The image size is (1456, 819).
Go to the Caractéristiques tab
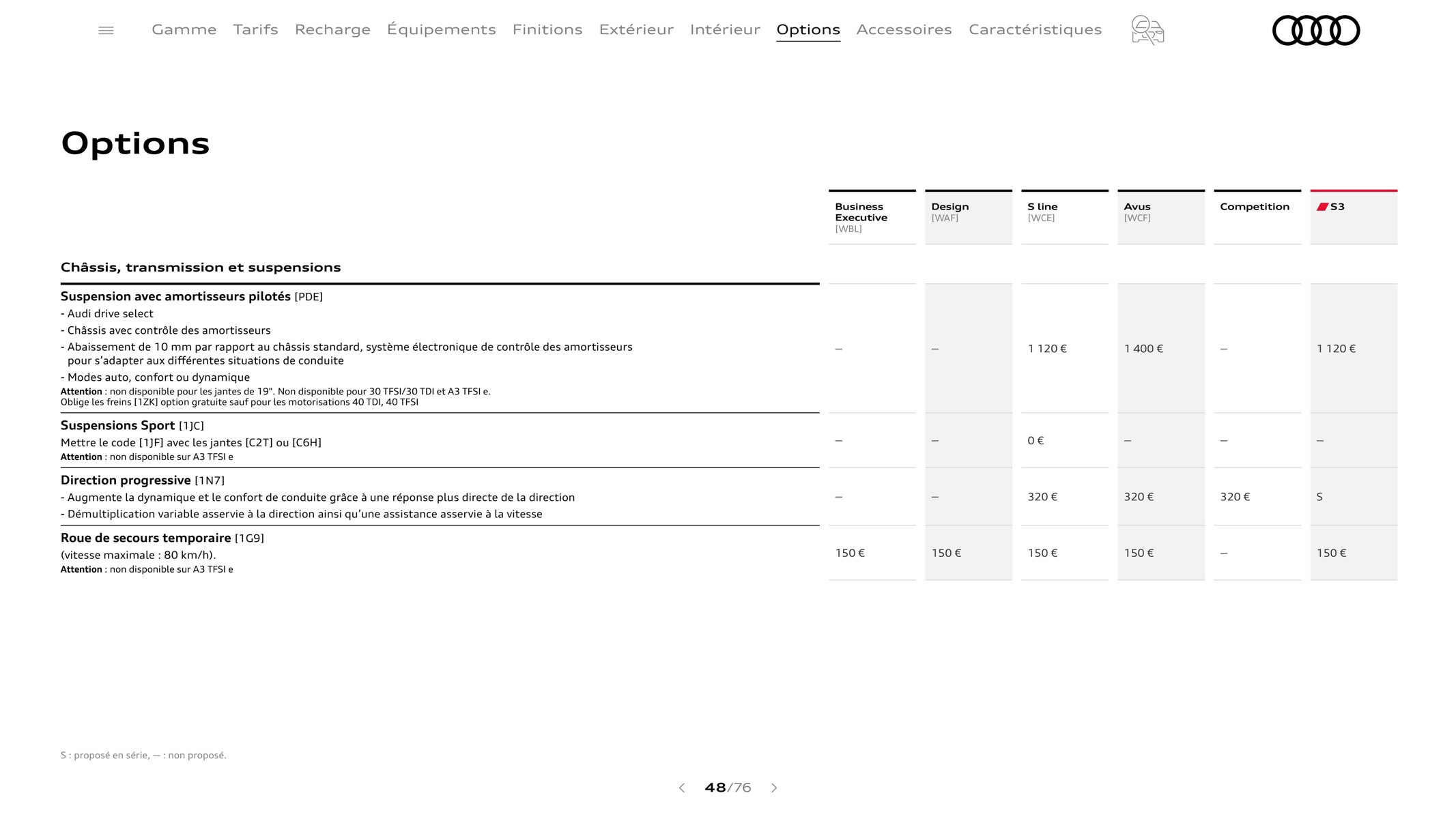click(1036, 29)
